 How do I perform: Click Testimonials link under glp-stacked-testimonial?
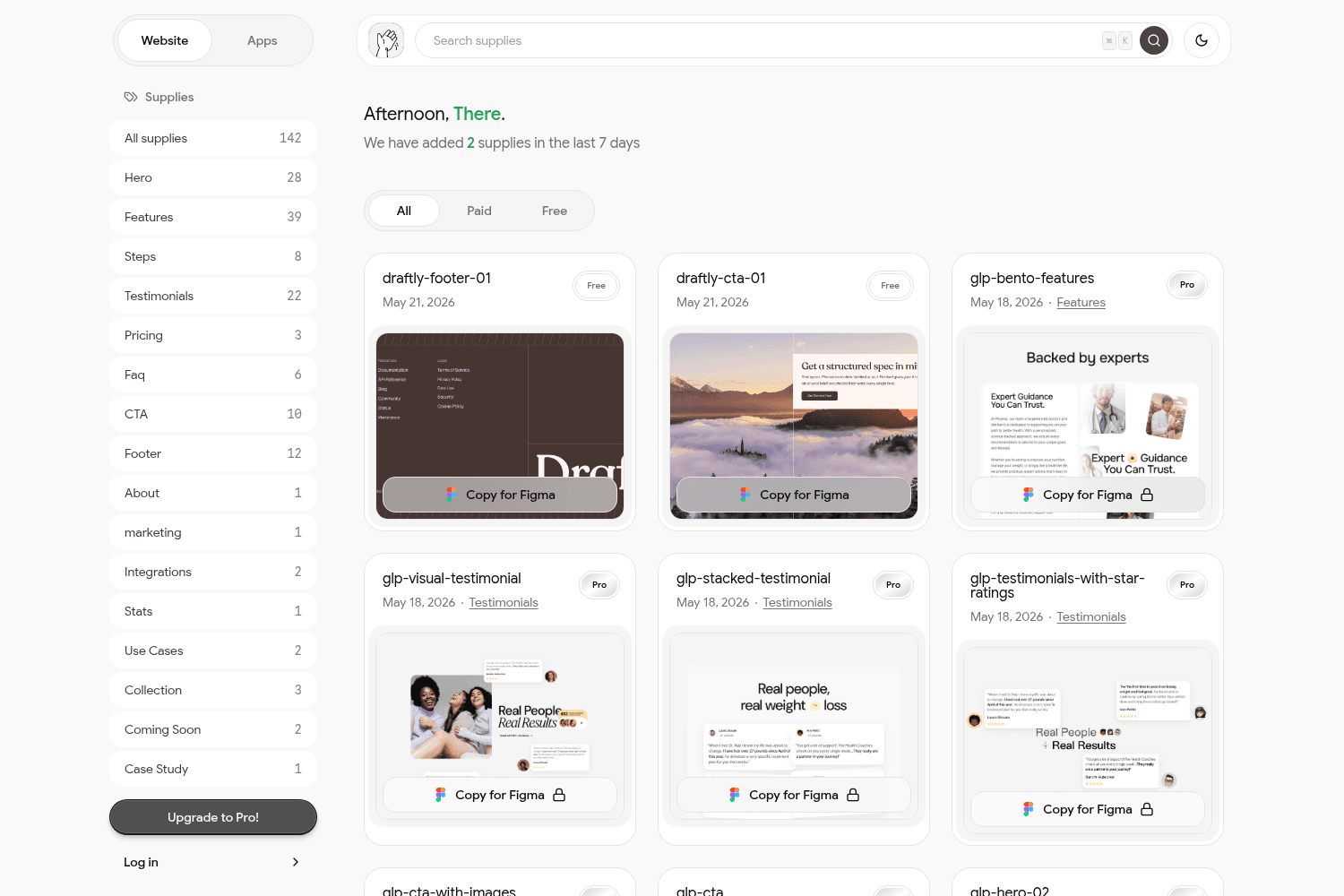point(797,603)
